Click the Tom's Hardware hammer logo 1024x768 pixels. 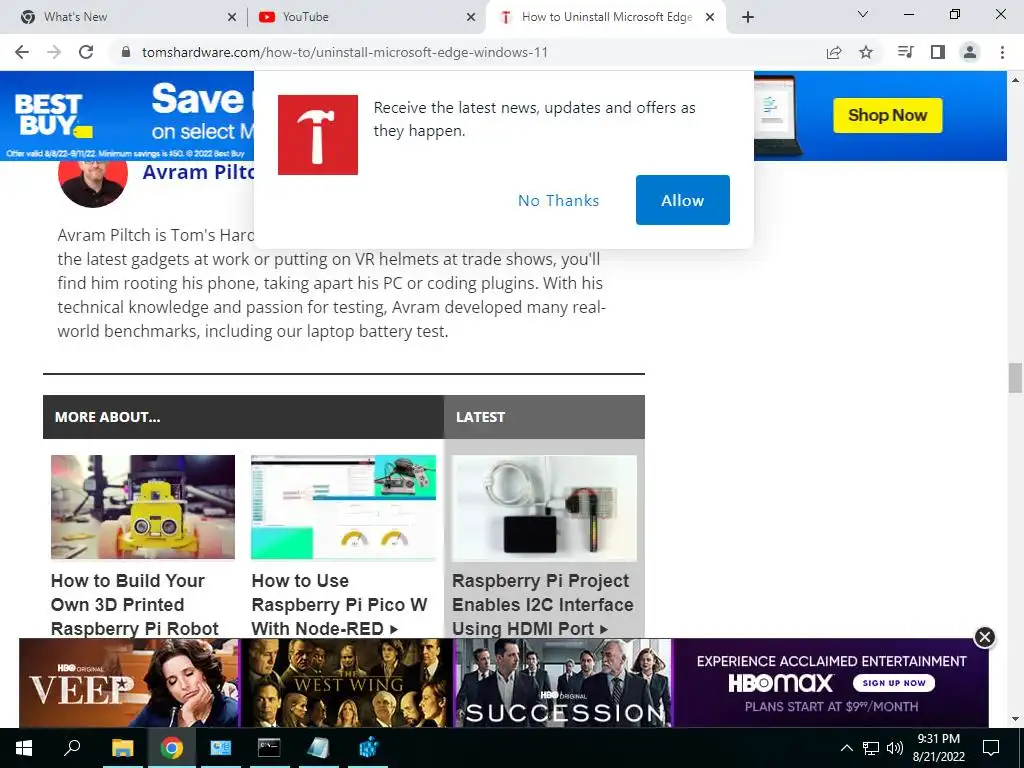(x=318, y=135)
